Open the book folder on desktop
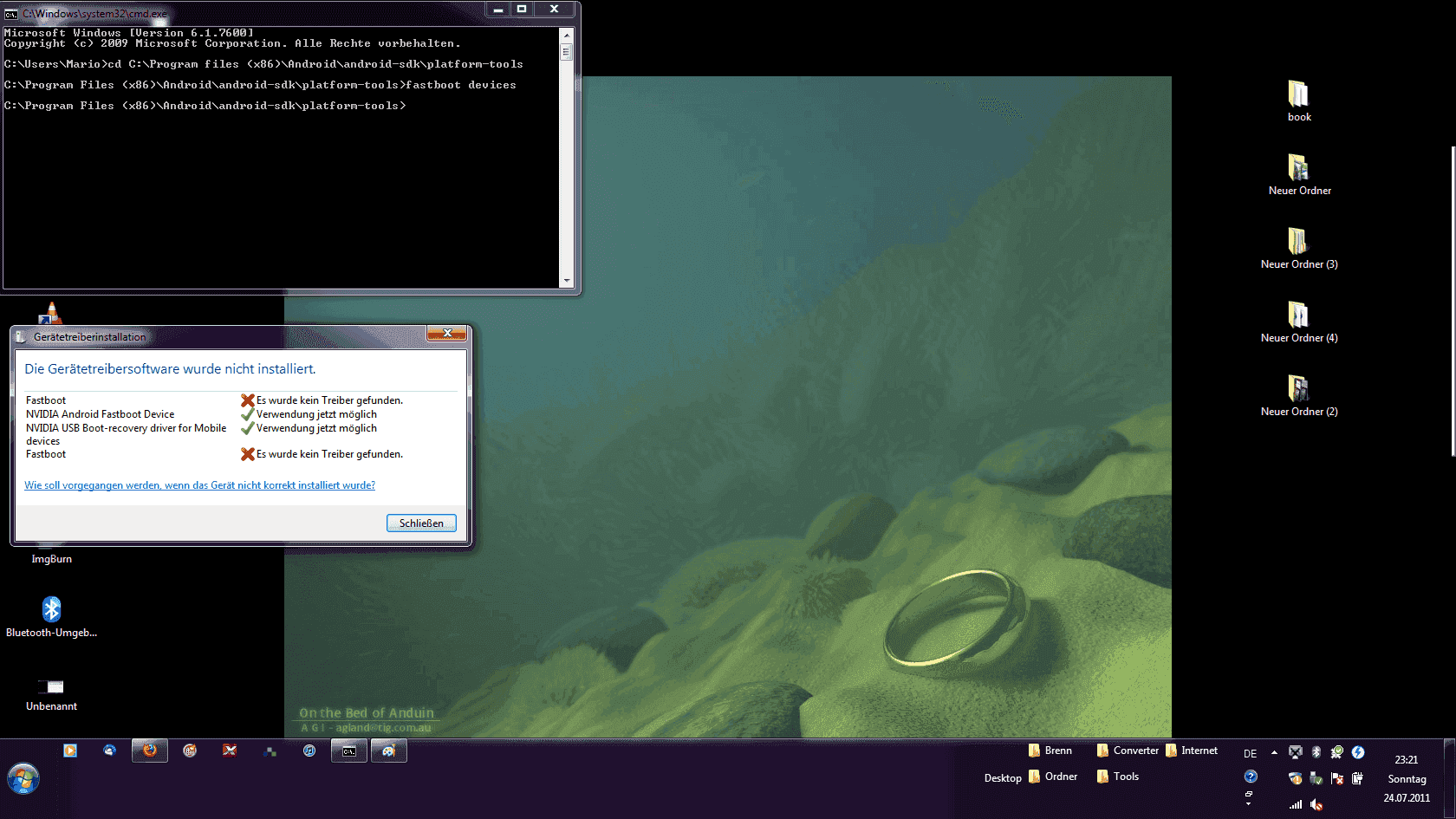Viewport: 1456px width, 819px height. click(x=1299, y=101)
